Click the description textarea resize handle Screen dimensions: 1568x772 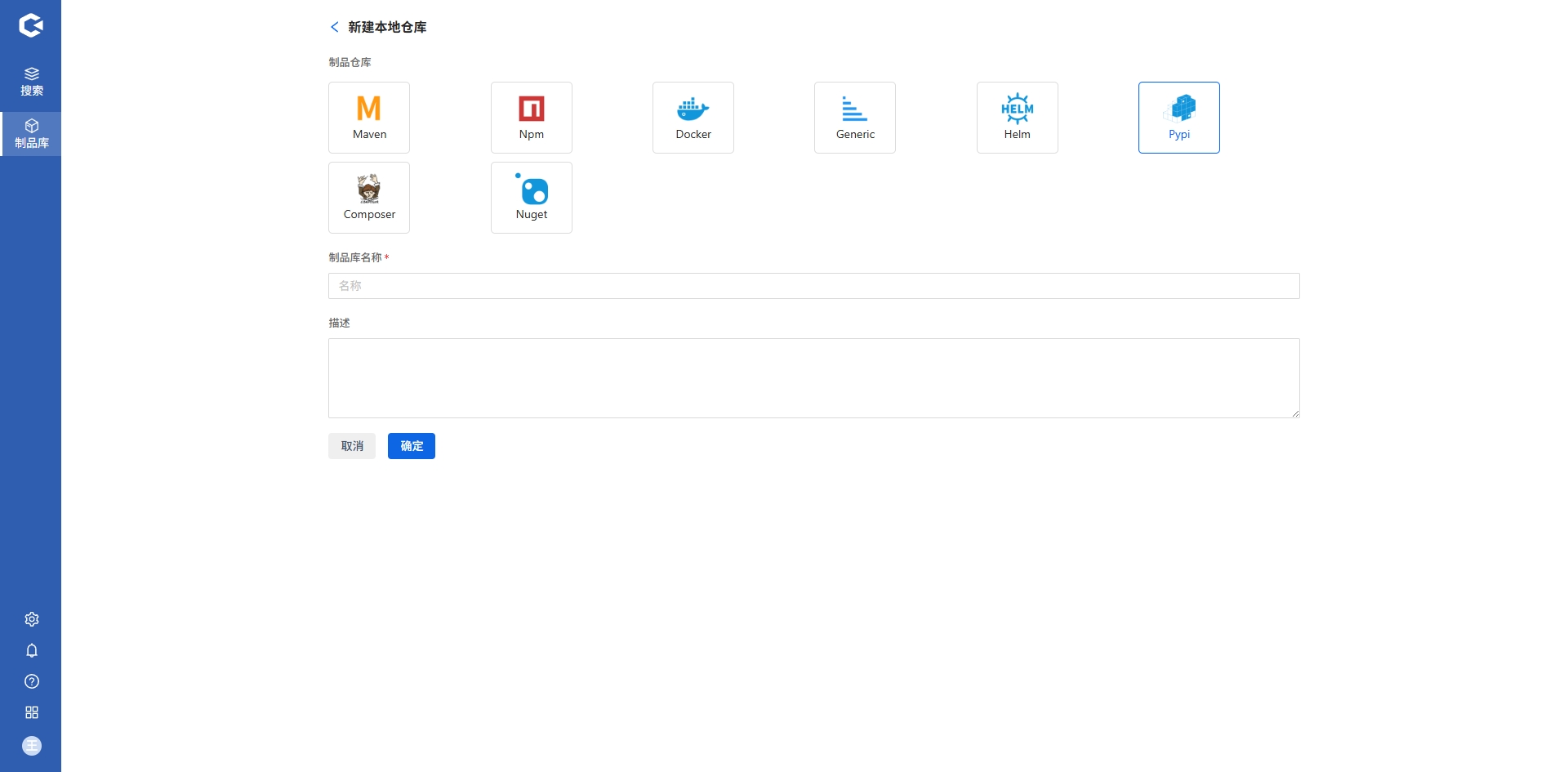point(1295,413)
